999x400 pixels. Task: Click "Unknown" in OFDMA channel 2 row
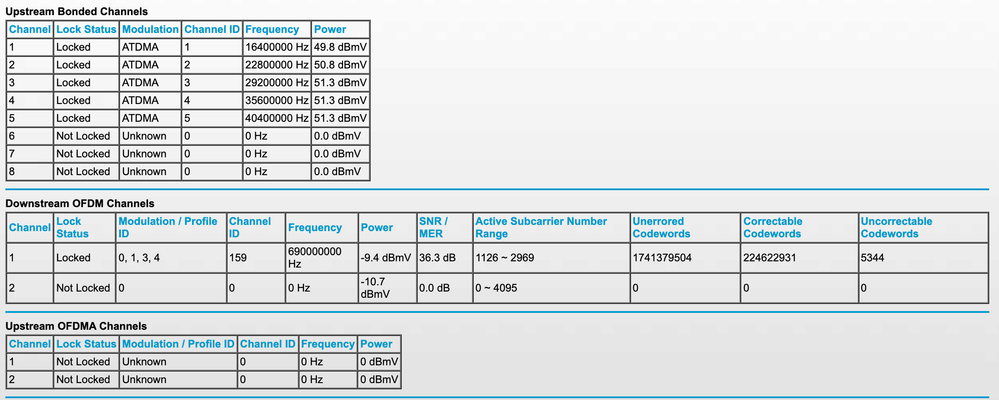144,380
